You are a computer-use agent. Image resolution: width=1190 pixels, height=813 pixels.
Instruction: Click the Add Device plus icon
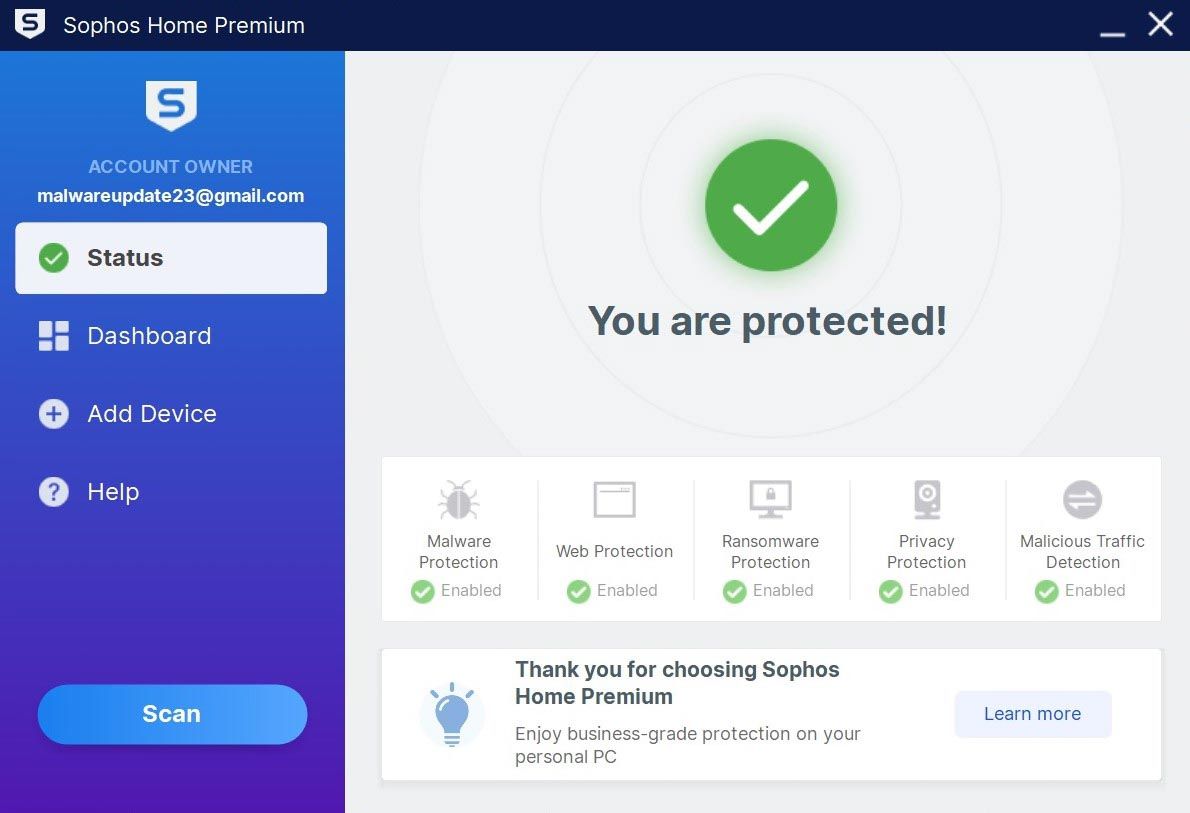pos(54,413)
